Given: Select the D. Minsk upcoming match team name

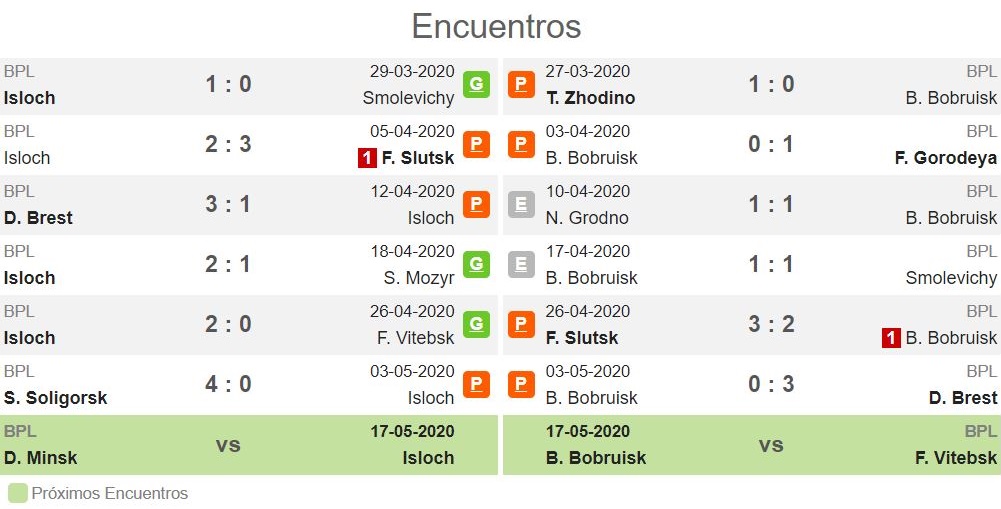Looking at the screenshot, I should click(x=40, y=458).
